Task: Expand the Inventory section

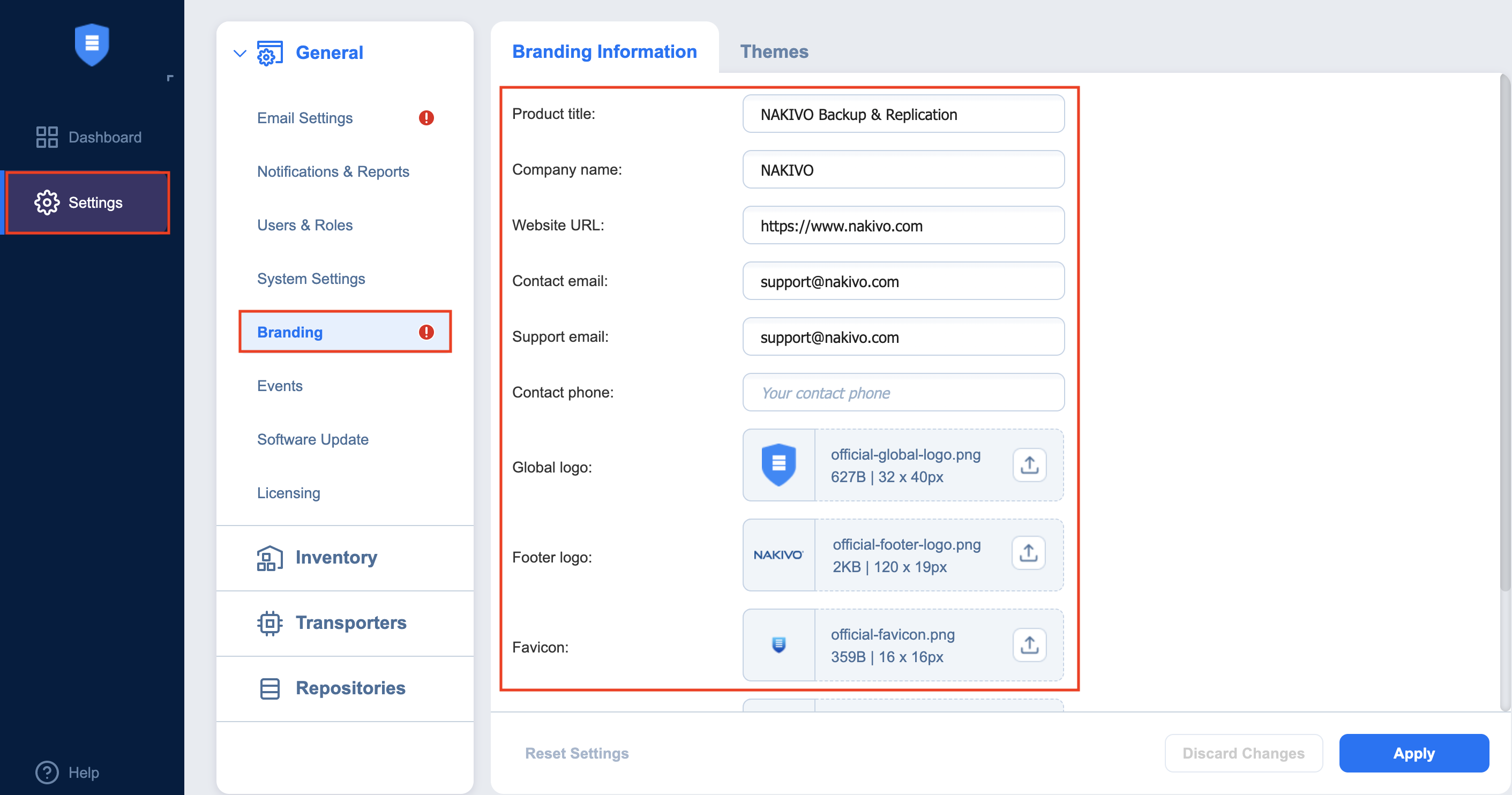Action: pyautogui.click(x=336, y=557)
